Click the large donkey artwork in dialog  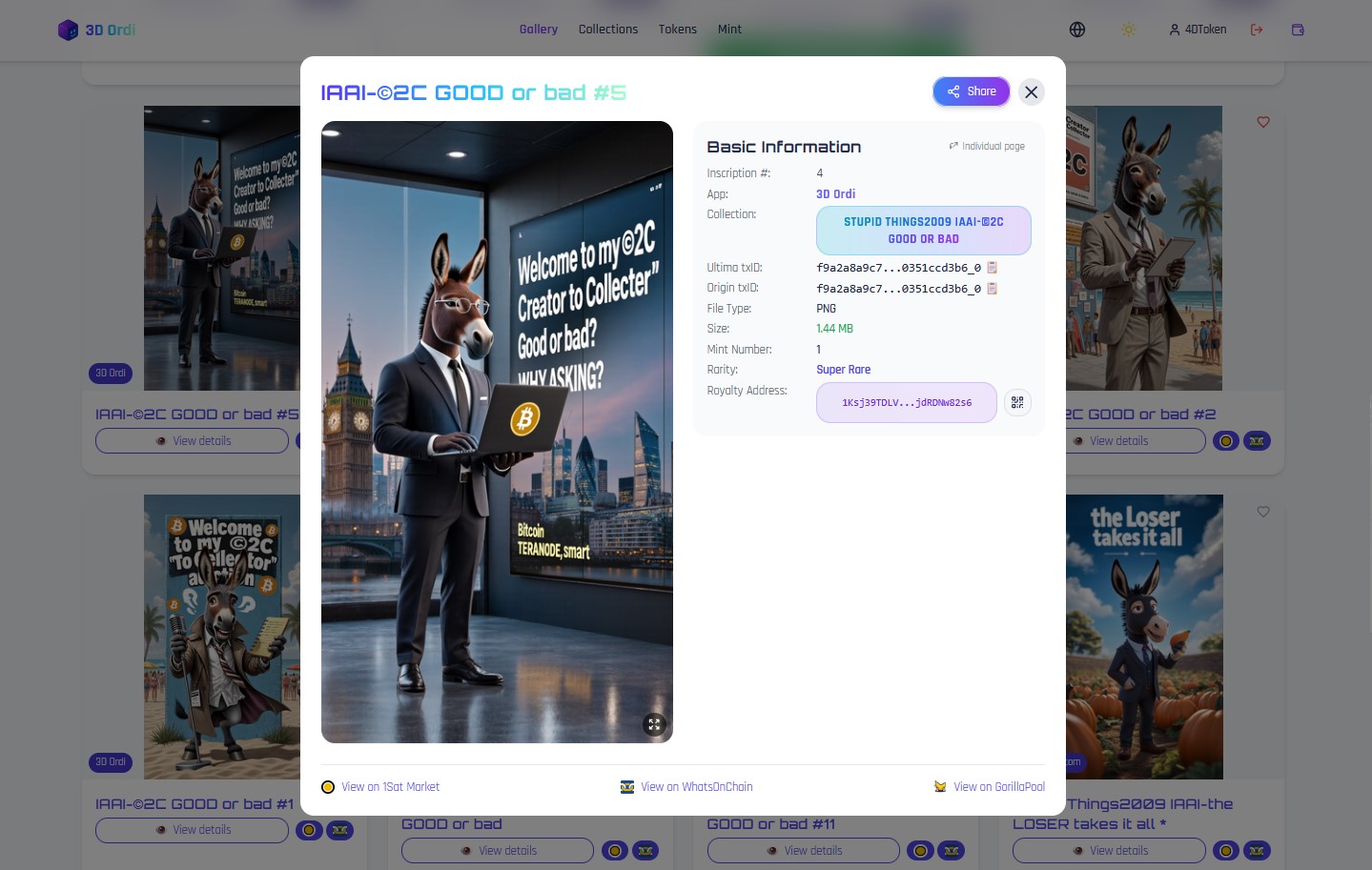497,432
